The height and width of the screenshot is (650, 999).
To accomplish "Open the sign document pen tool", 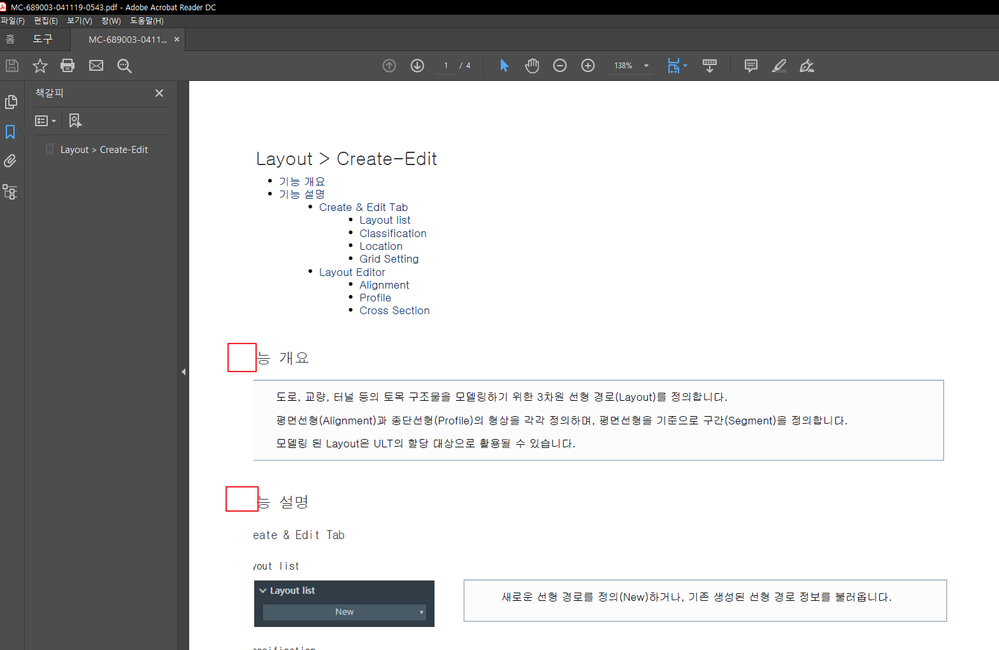I will click(x=807, y=66).
